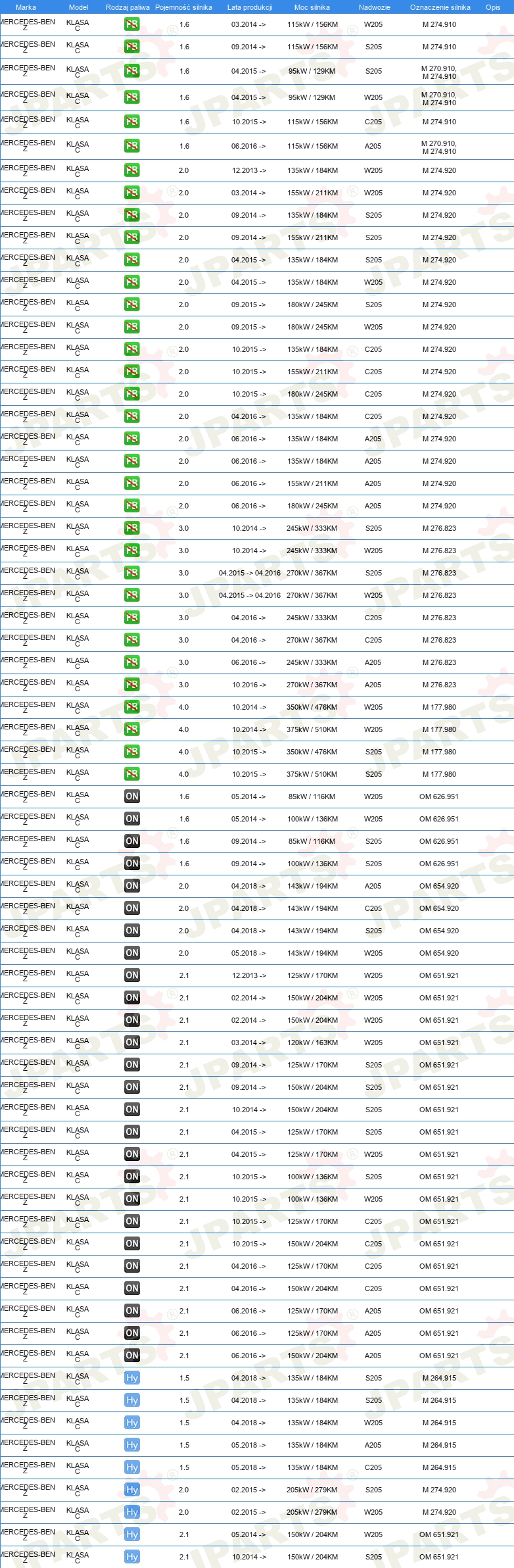Click the 180kW / 245KM cell in the 09.2015 W205 row
Image resolution: width=514 pixels, height=1568 pixels.
[x=312, y=327]
